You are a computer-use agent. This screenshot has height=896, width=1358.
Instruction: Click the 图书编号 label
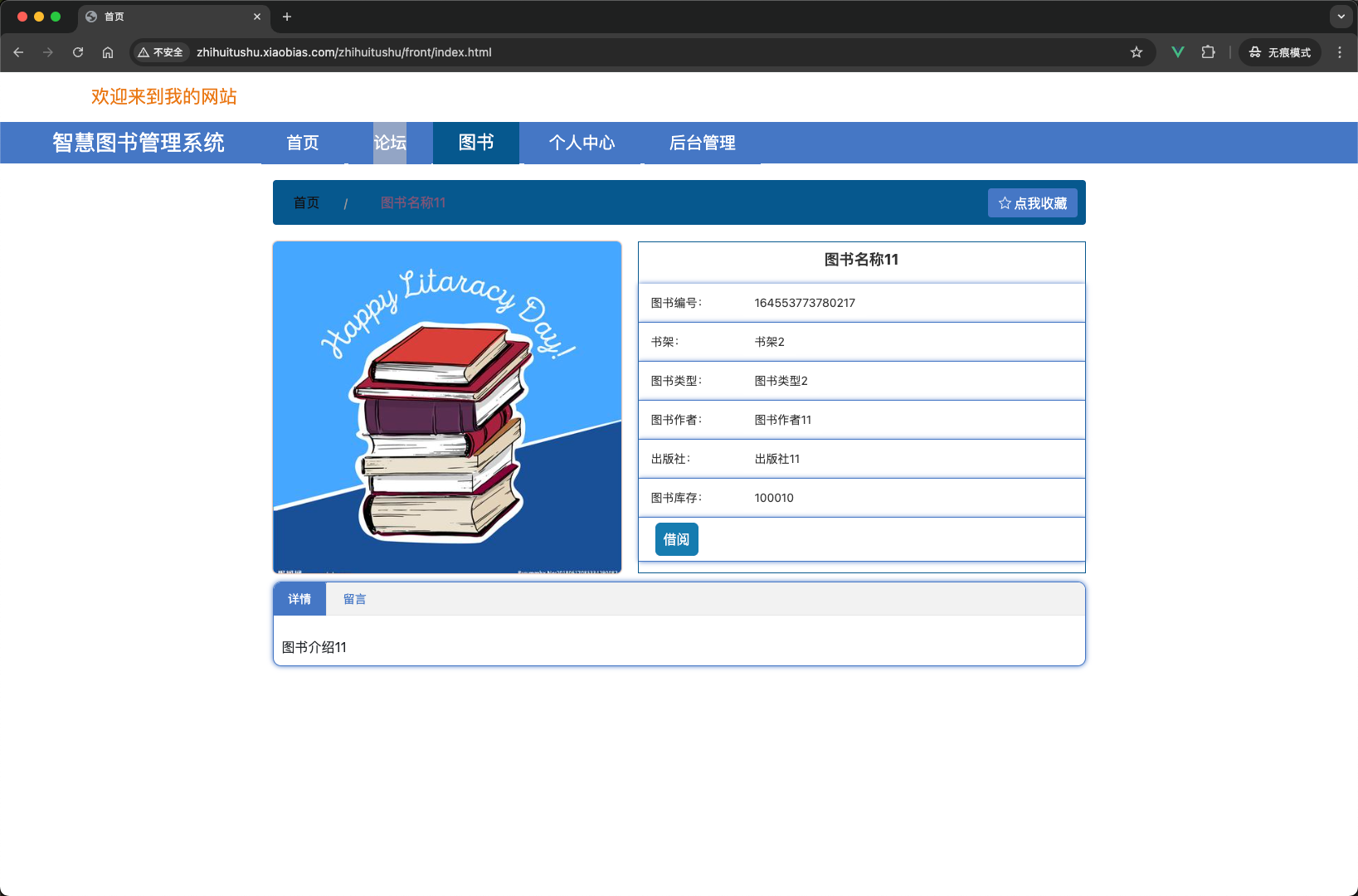click(x=676, y=303)
